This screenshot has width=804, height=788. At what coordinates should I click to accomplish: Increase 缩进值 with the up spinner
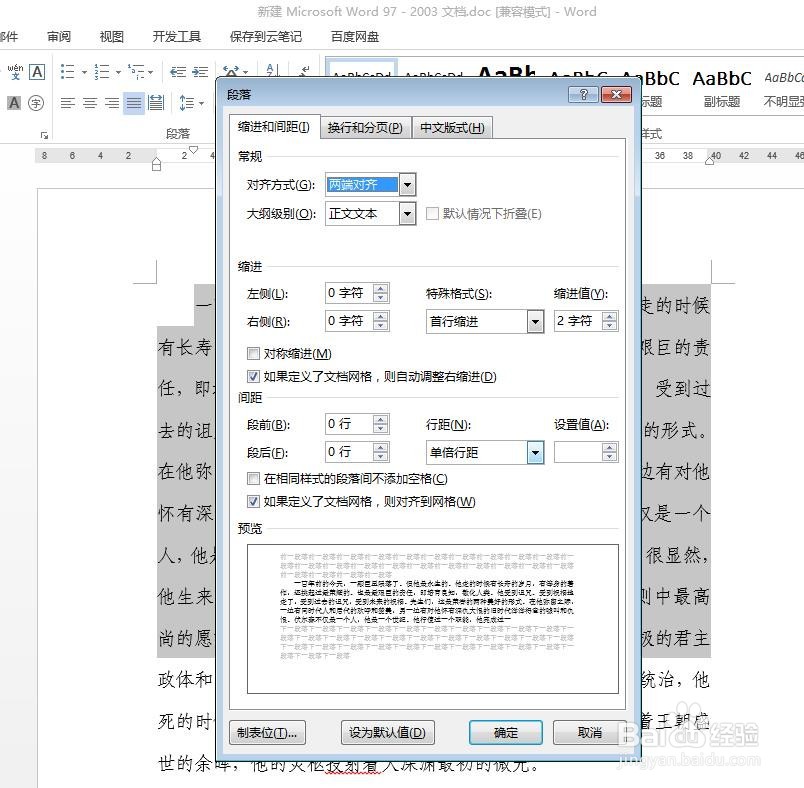click(609, 316)
